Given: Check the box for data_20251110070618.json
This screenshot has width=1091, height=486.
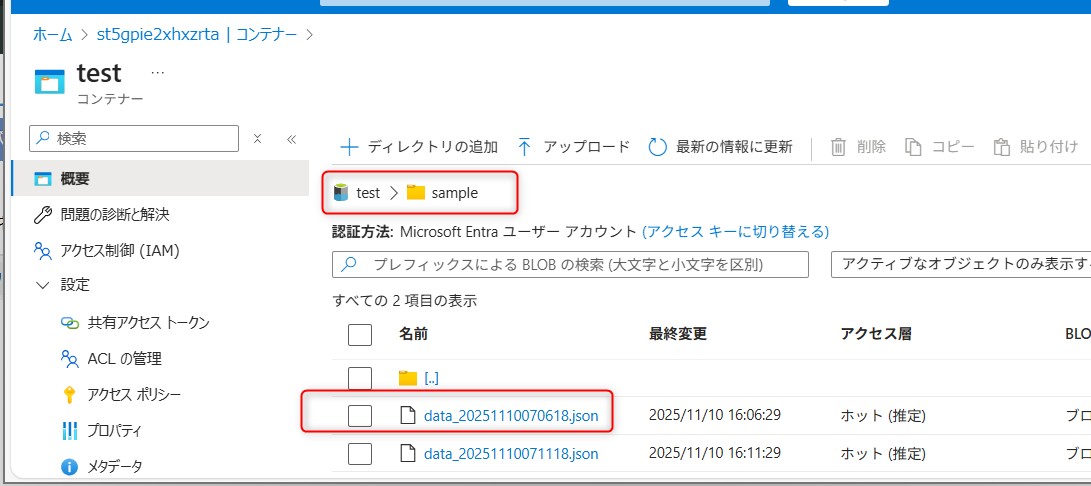Looking at the screenshot, I should [360, 416].
